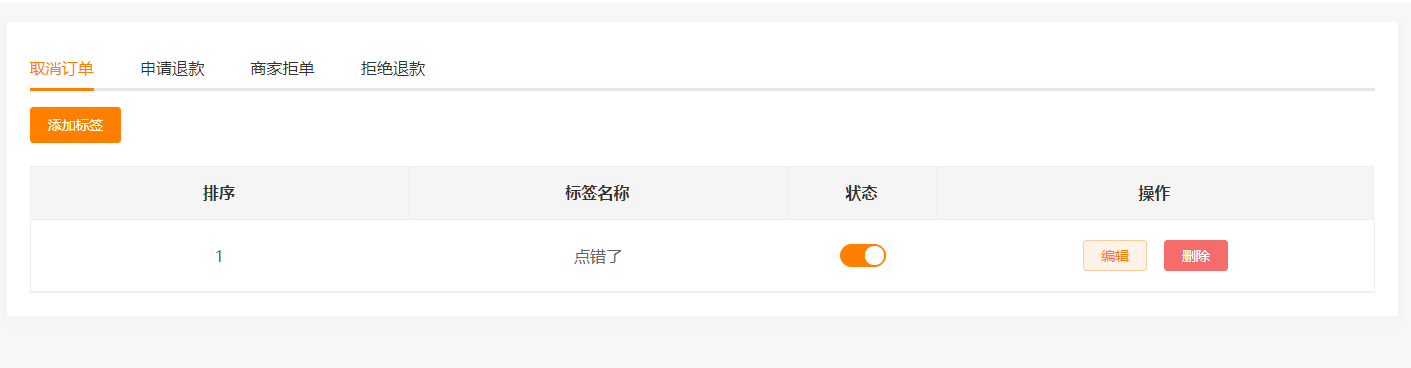Click the label name 点错了 cell
The image size is (1411, 368).
598,256
